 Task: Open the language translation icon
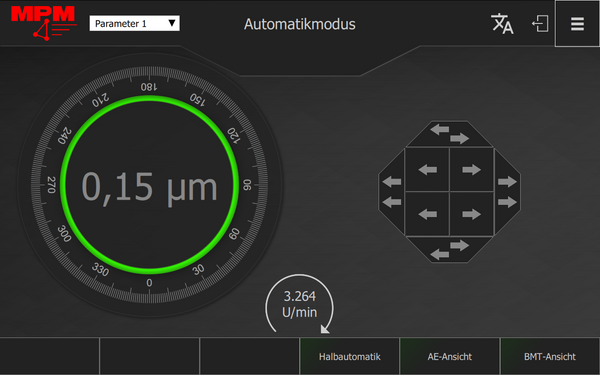pyautogui.click(x=502, y=24)
